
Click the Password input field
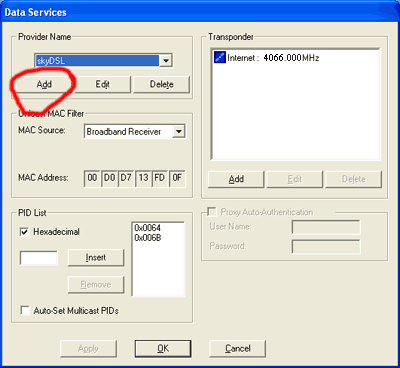326,247
